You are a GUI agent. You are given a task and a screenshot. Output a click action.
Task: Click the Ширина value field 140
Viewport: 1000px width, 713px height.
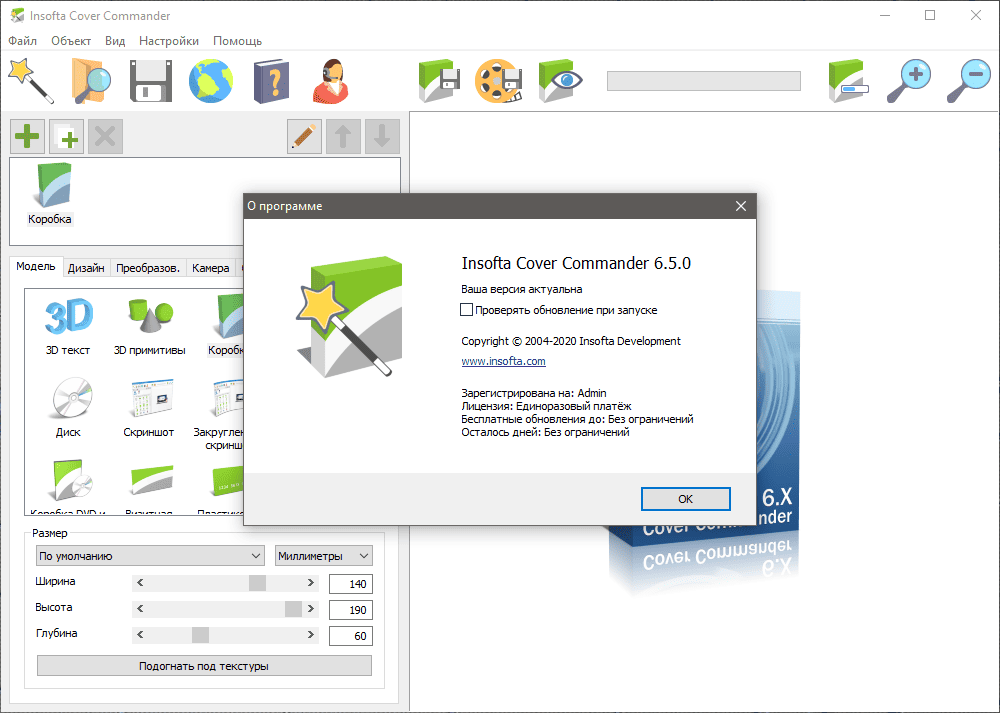[x=351, y=584]
